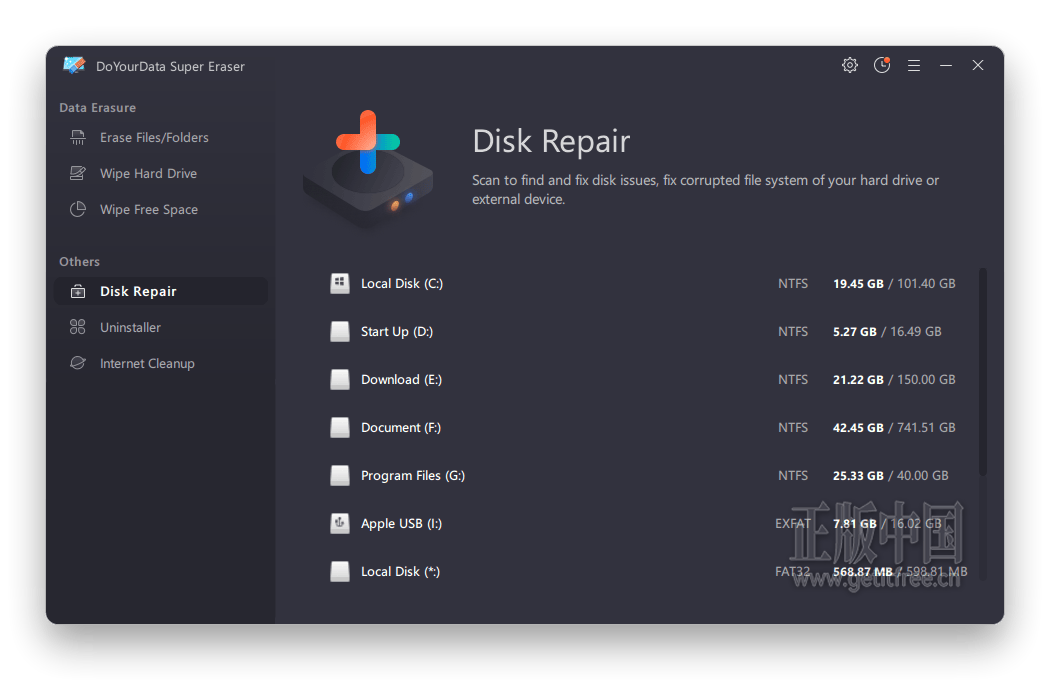Select Disk Repair in the sidebar
The image size is (1050, 688).
(x=161, y=291)
